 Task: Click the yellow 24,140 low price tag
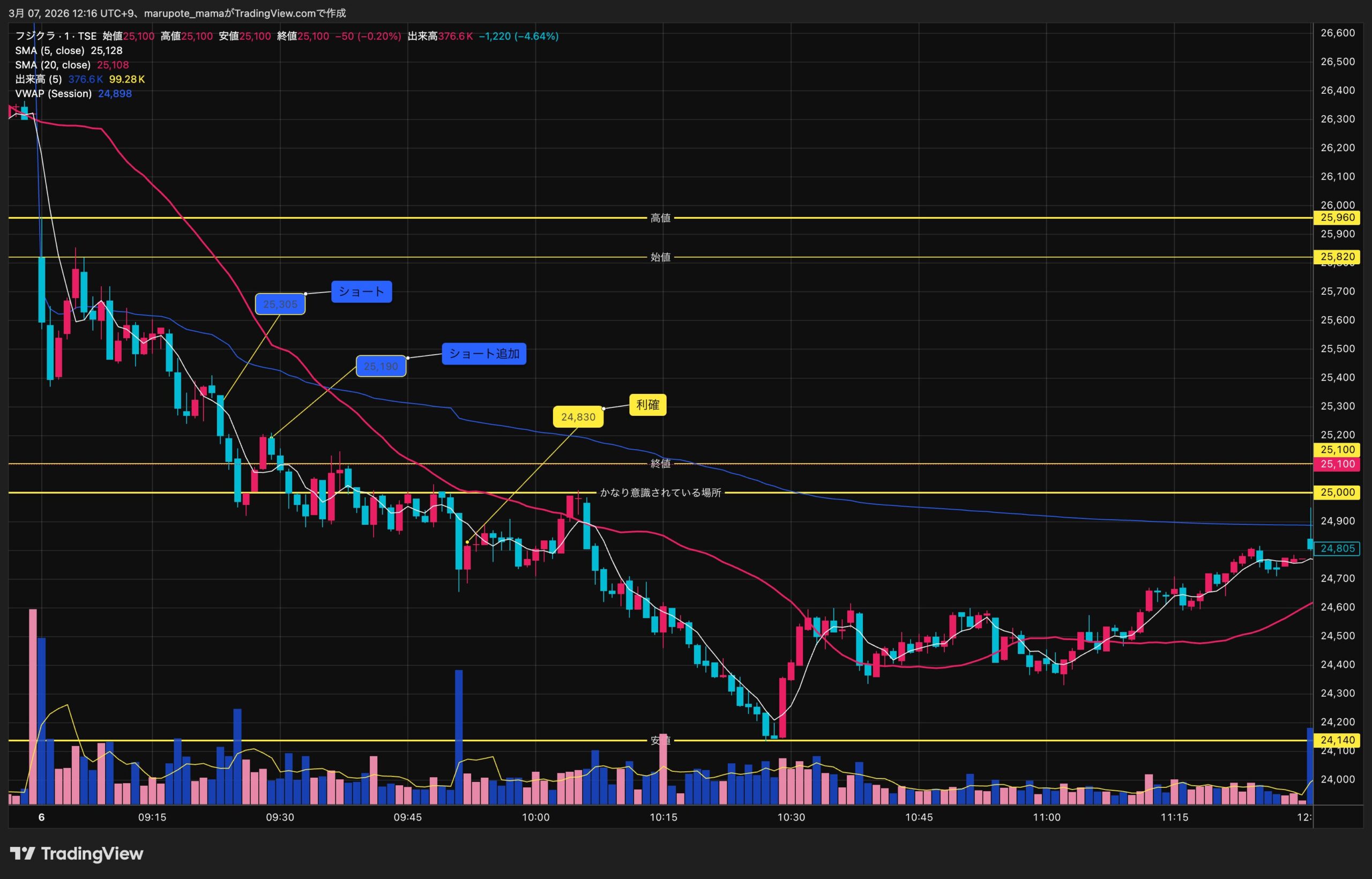(x=1337, y=740)
